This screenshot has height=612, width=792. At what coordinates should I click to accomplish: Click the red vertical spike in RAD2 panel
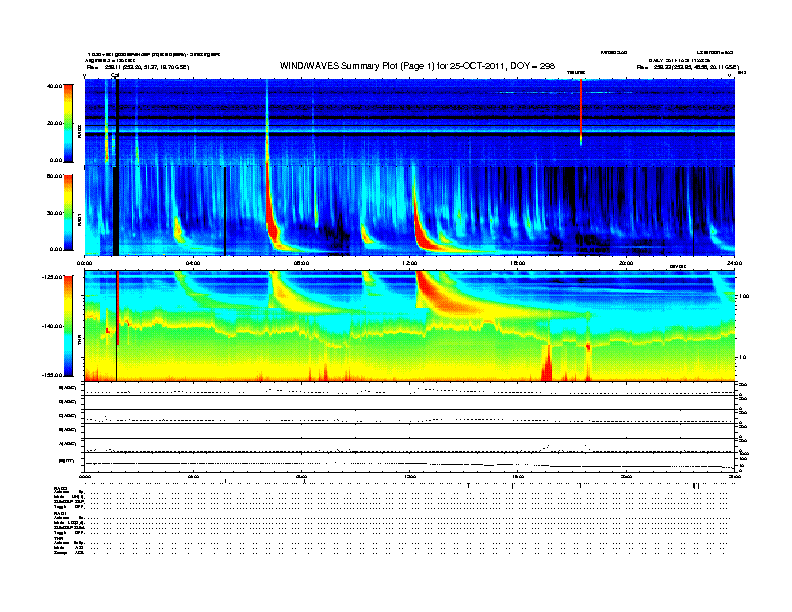coord(581,111)
